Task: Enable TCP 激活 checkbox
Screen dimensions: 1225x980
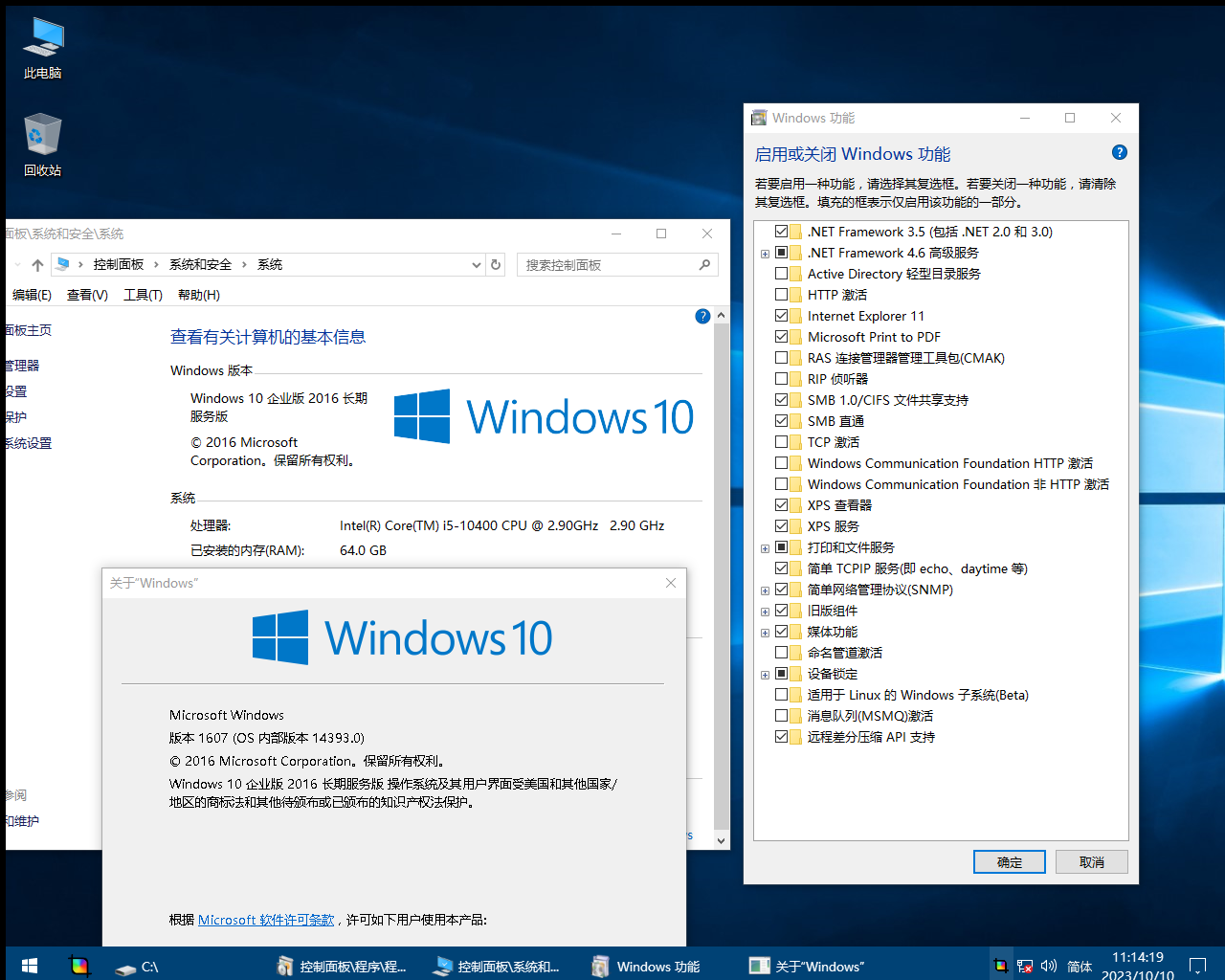Action: [782, 442]
